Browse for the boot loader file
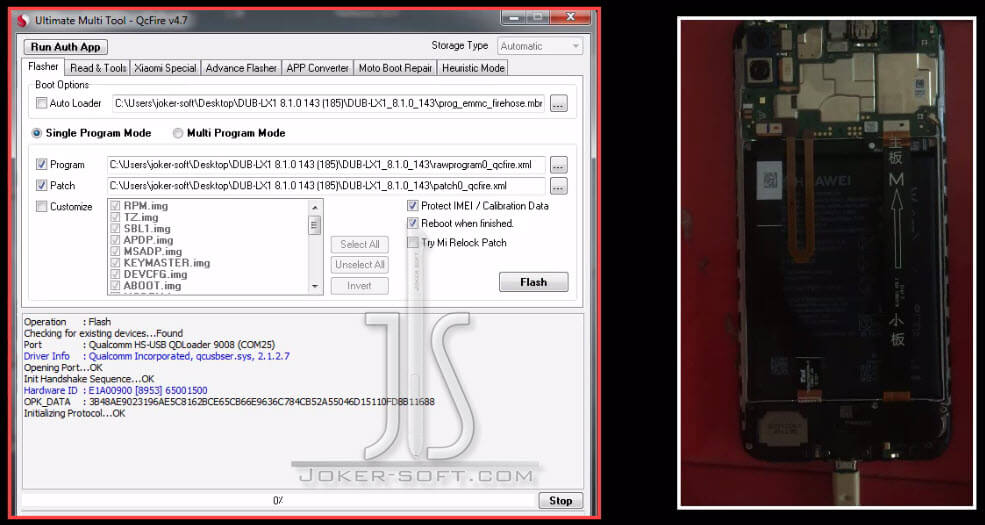985x525 pixels. tap(558, 104)
